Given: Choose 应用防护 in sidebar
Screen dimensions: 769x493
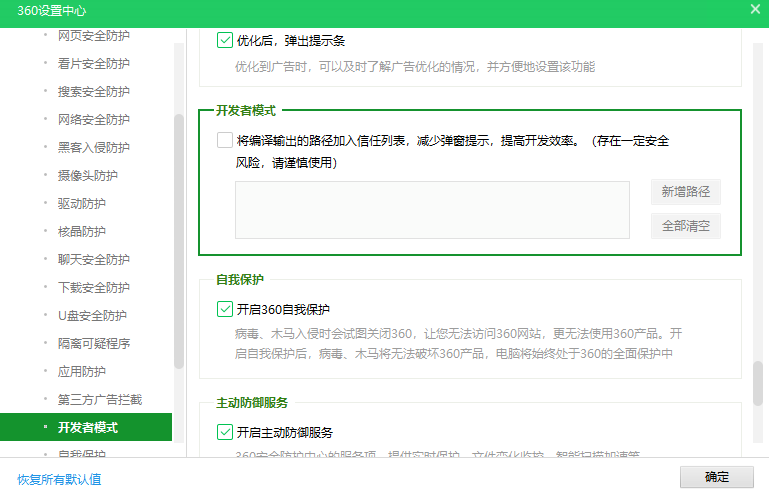Looking at the screenshot, I should point(82,371).
